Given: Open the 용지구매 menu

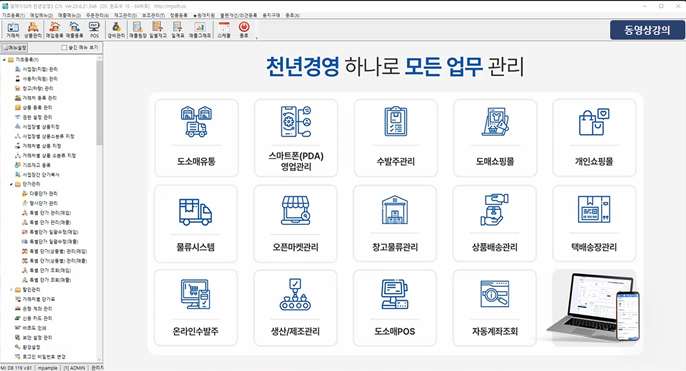Looking at the screenshot, I should tap(271, 15).
